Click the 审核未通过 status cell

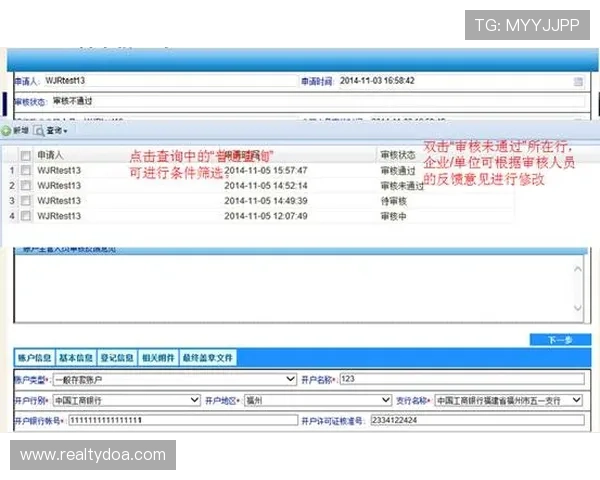402,186
